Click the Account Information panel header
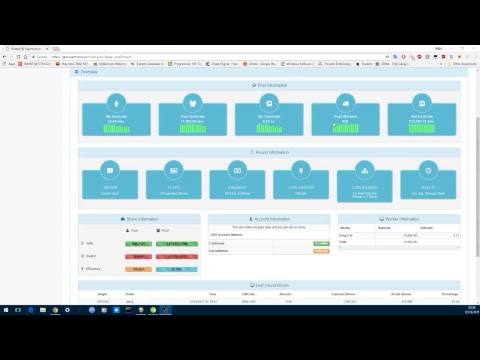This screenshot has width=480, height=360. 269,219
